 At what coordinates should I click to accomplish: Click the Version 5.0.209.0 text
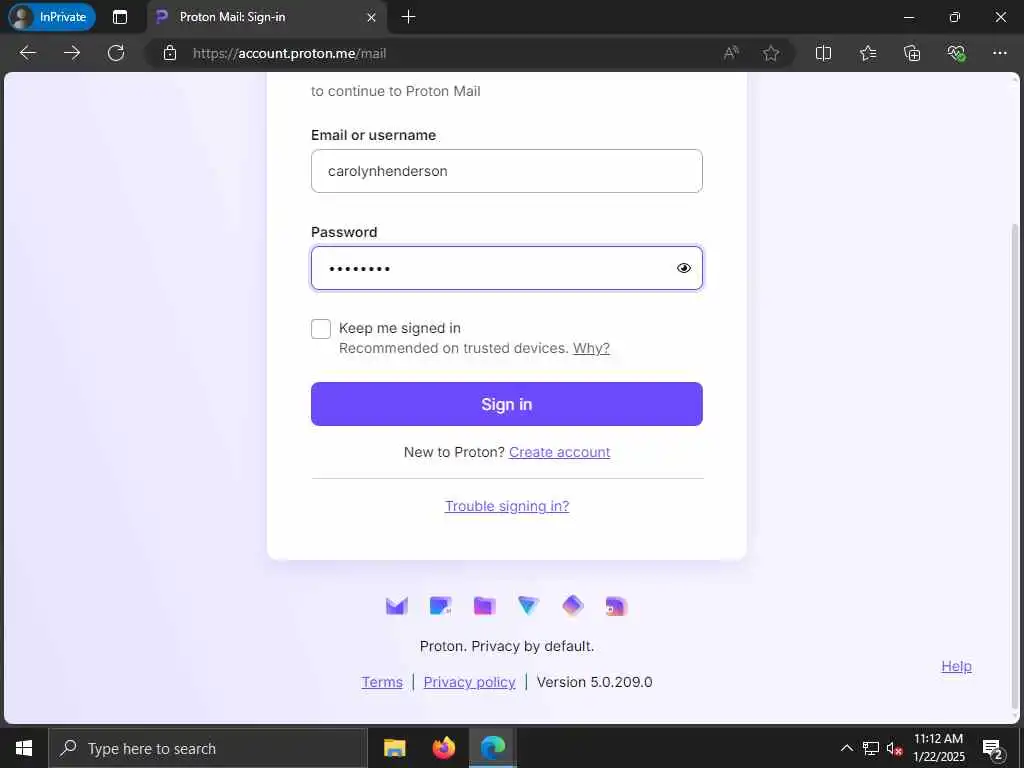(594, 682)
